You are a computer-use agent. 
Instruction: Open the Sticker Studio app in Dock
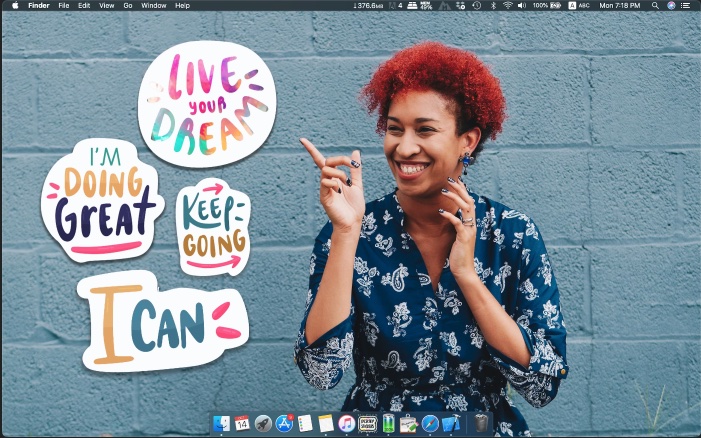point(367,423)
